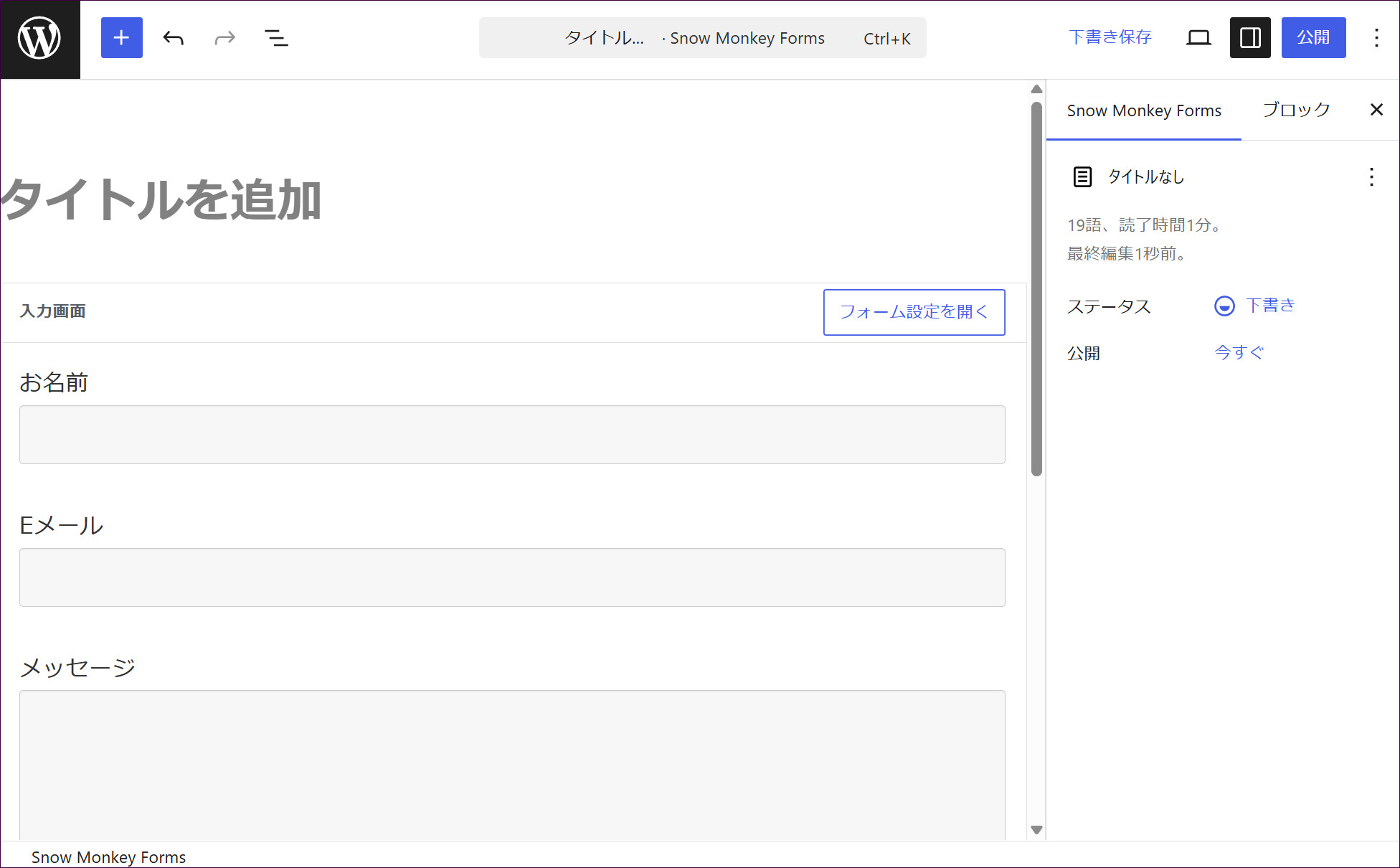Viewport: 1400px width, 868px height.
Task: Open the document overview list icon
Action: click(276, 38)
